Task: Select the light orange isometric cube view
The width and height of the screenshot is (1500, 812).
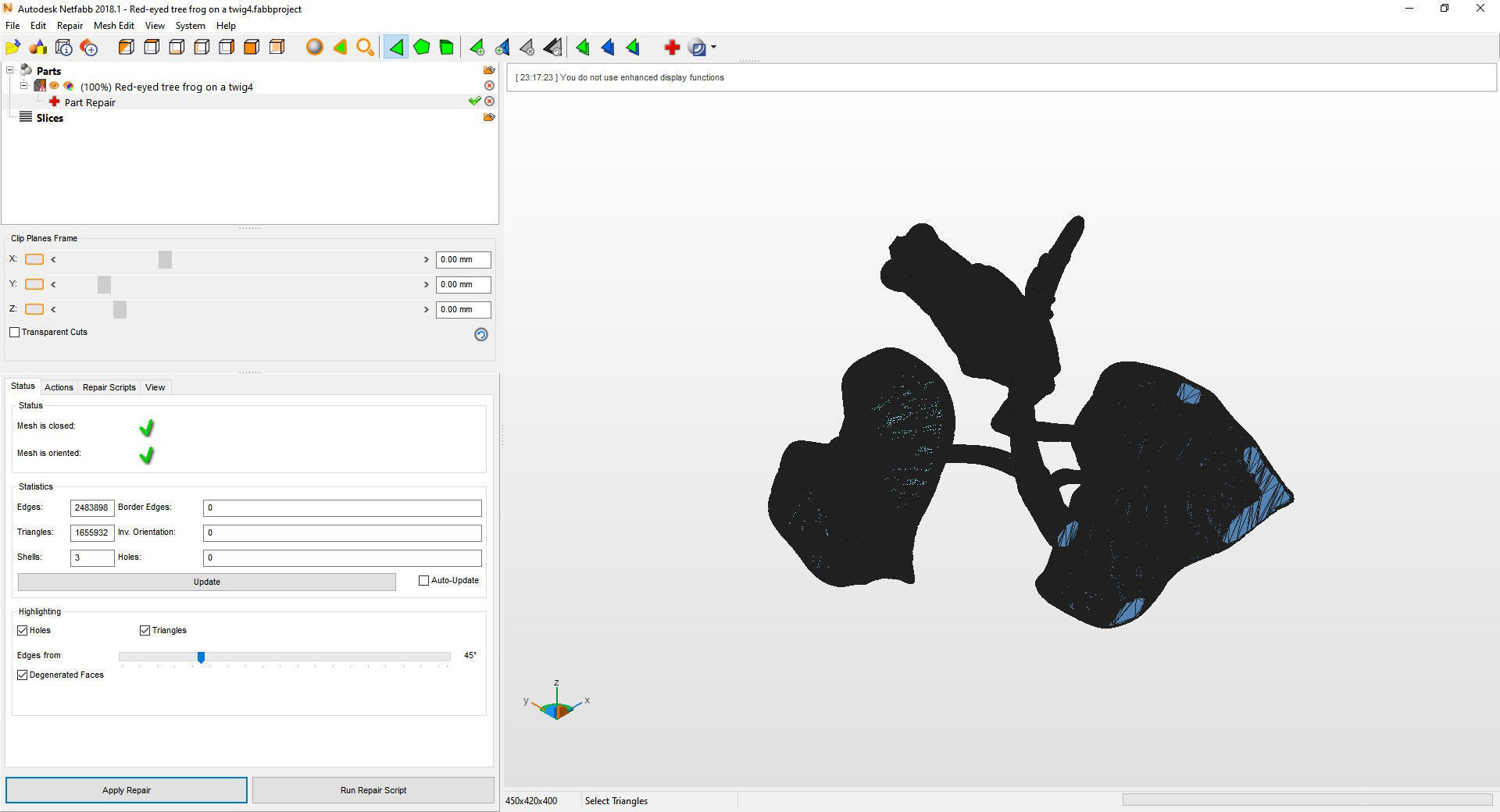Action: point(277,48)
